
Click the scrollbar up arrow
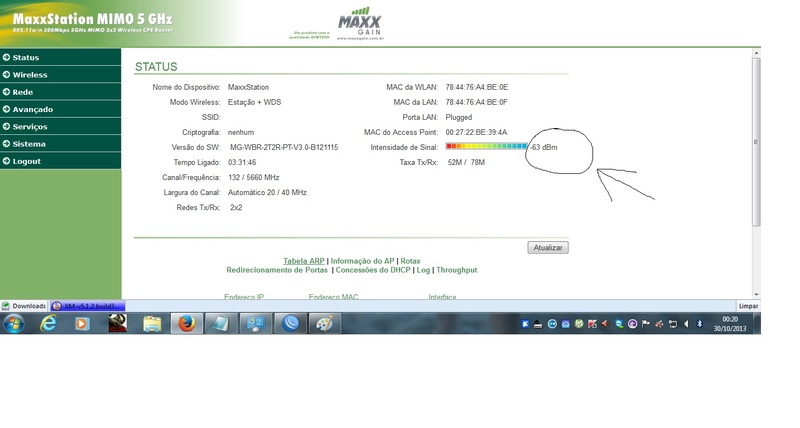(x=756, y=53)
